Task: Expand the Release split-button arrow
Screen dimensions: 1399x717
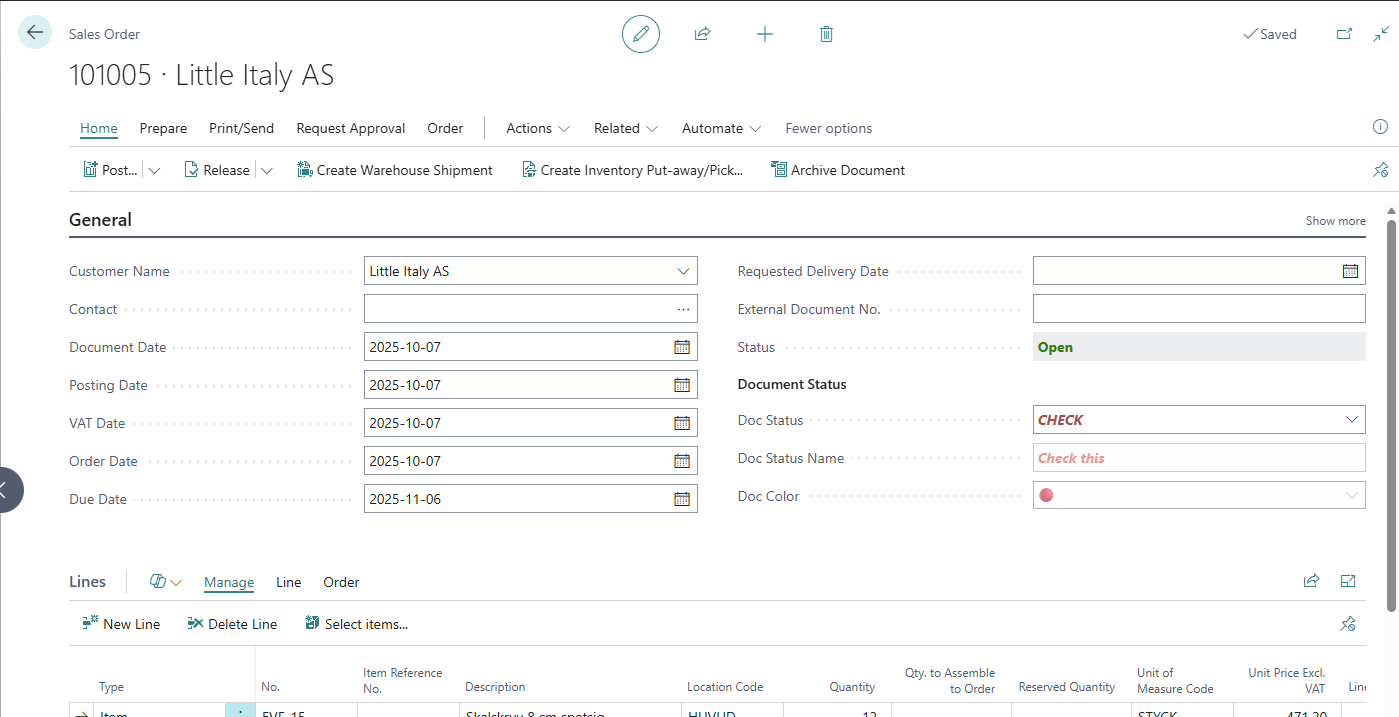Action: coord(267,171)
